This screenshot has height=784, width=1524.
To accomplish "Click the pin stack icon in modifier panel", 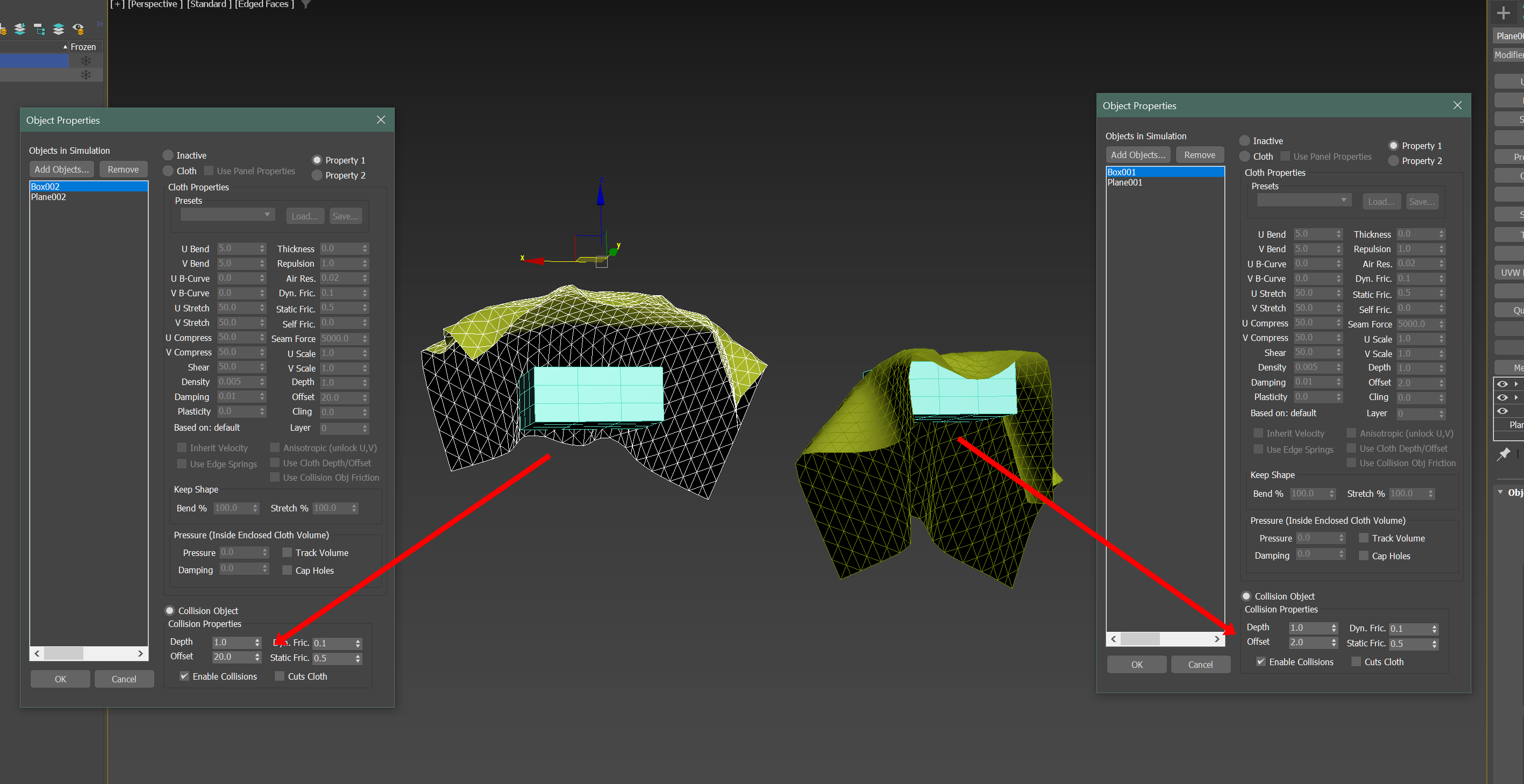I will tap(1503, 454).
